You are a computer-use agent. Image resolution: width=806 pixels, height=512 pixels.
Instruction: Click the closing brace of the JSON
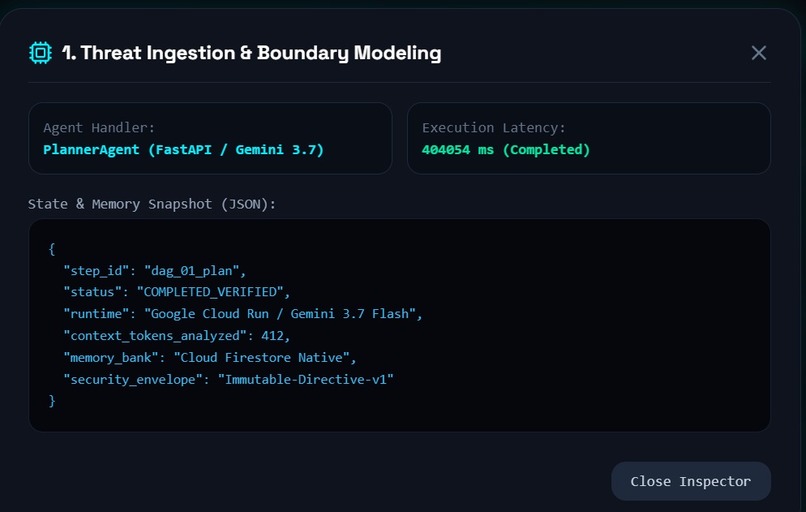(51, 401)
